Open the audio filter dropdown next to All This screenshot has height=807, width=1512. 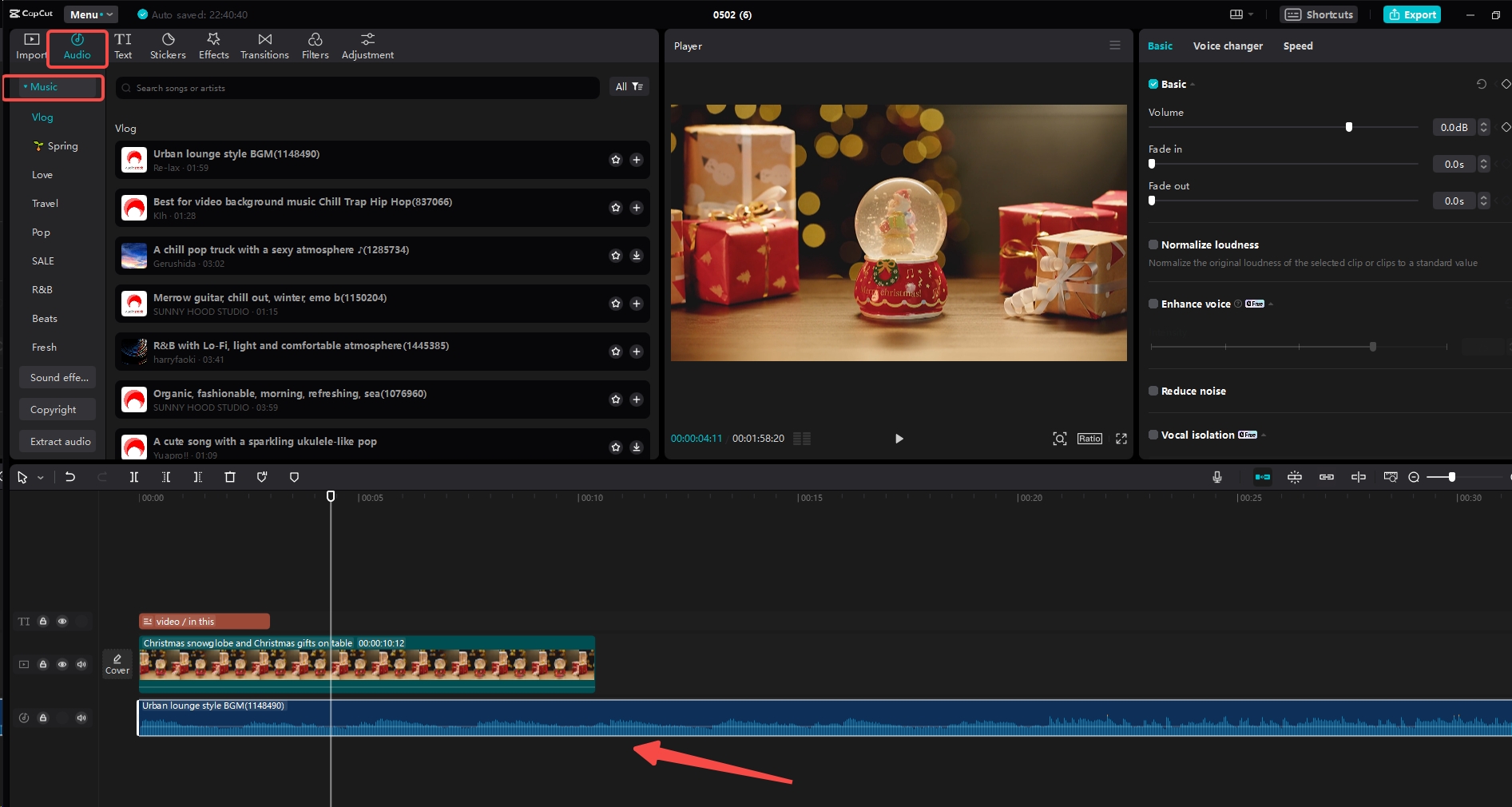pos(637,86)
